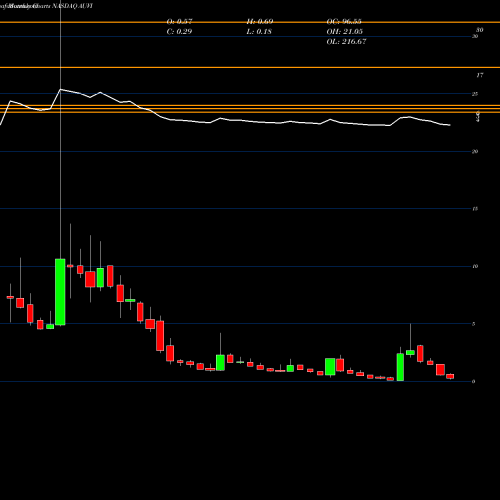Click the '15' price axis label
This screenshot has width=500, height=500.
click(x=475, y=209)
